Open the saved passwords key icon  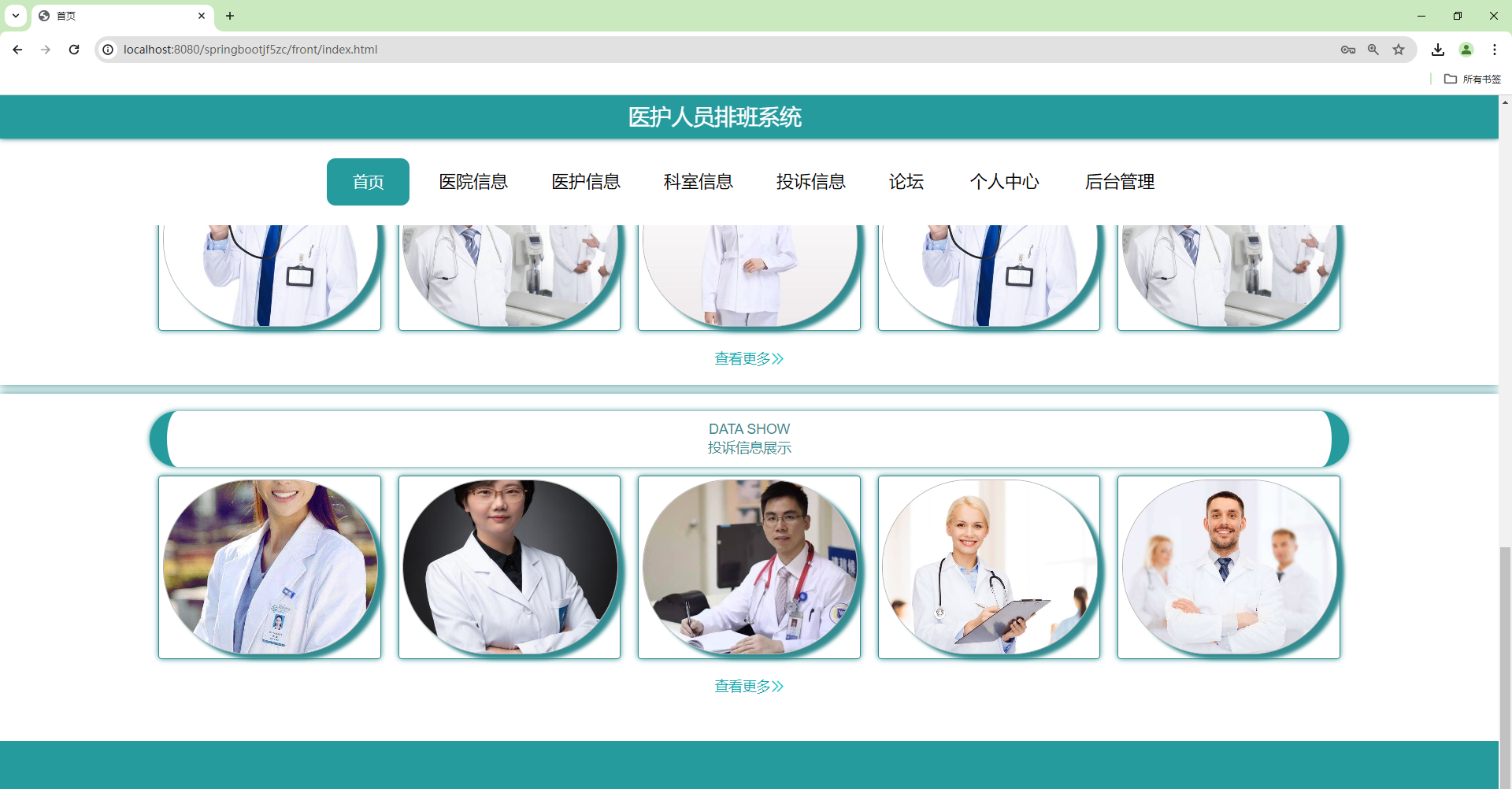coord(1348,50)
